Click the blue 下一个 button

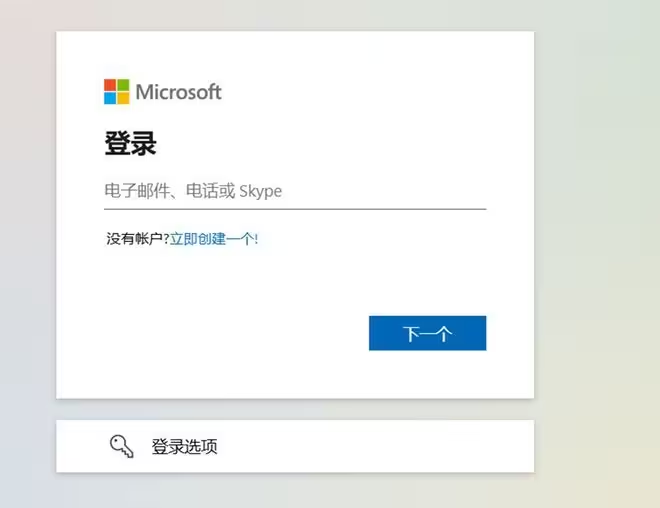[427, 333]
